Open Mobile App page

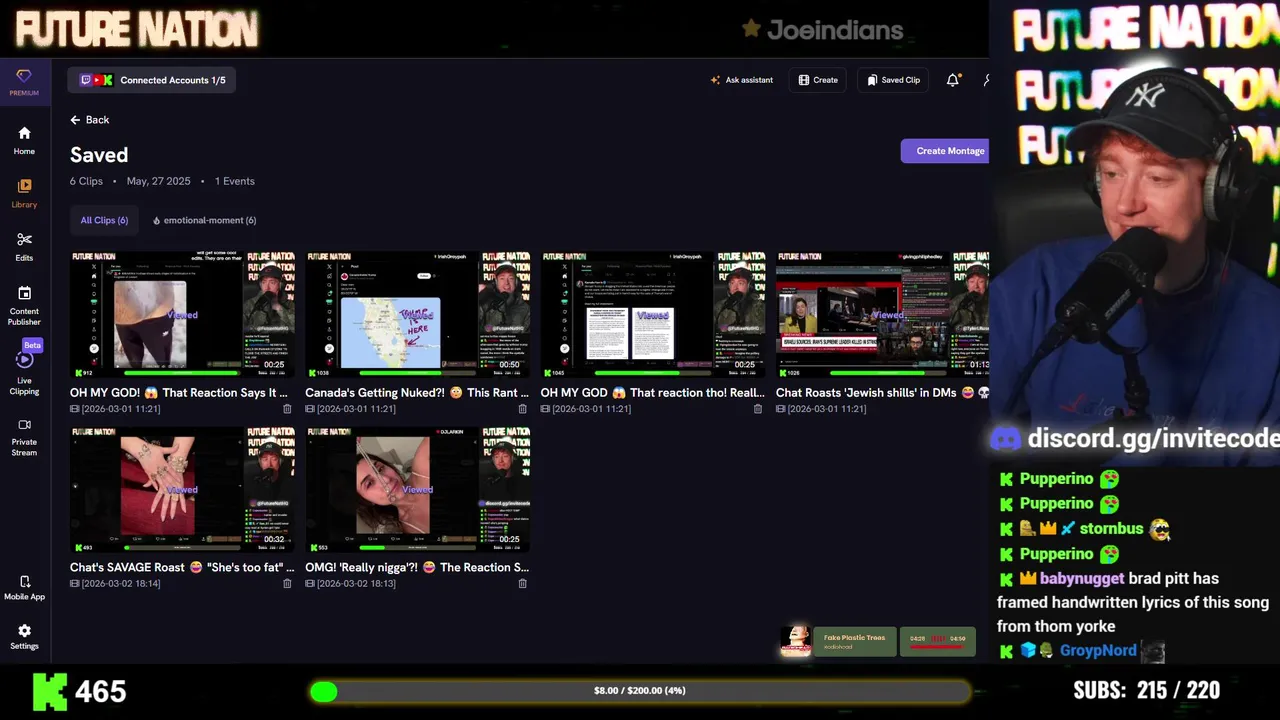coord(24,588)
